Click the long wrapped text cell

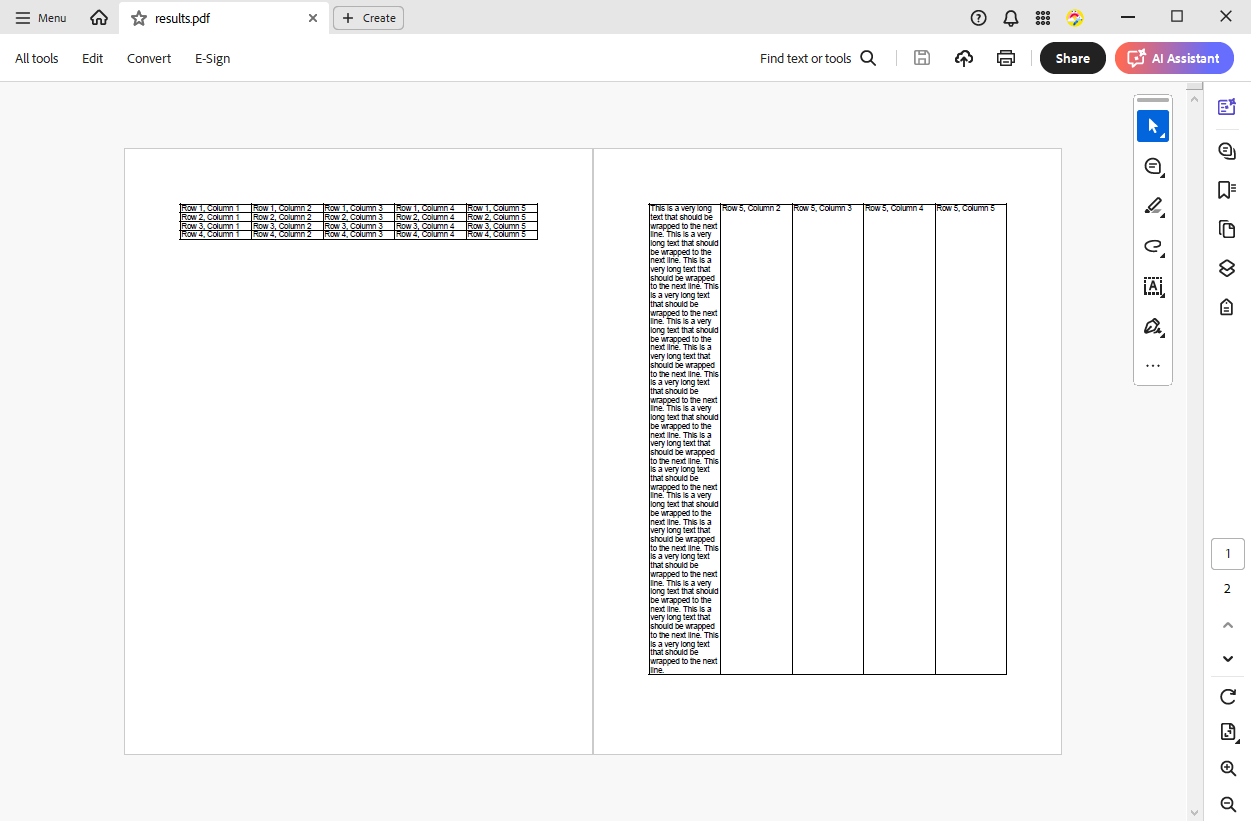pos(685,439)
